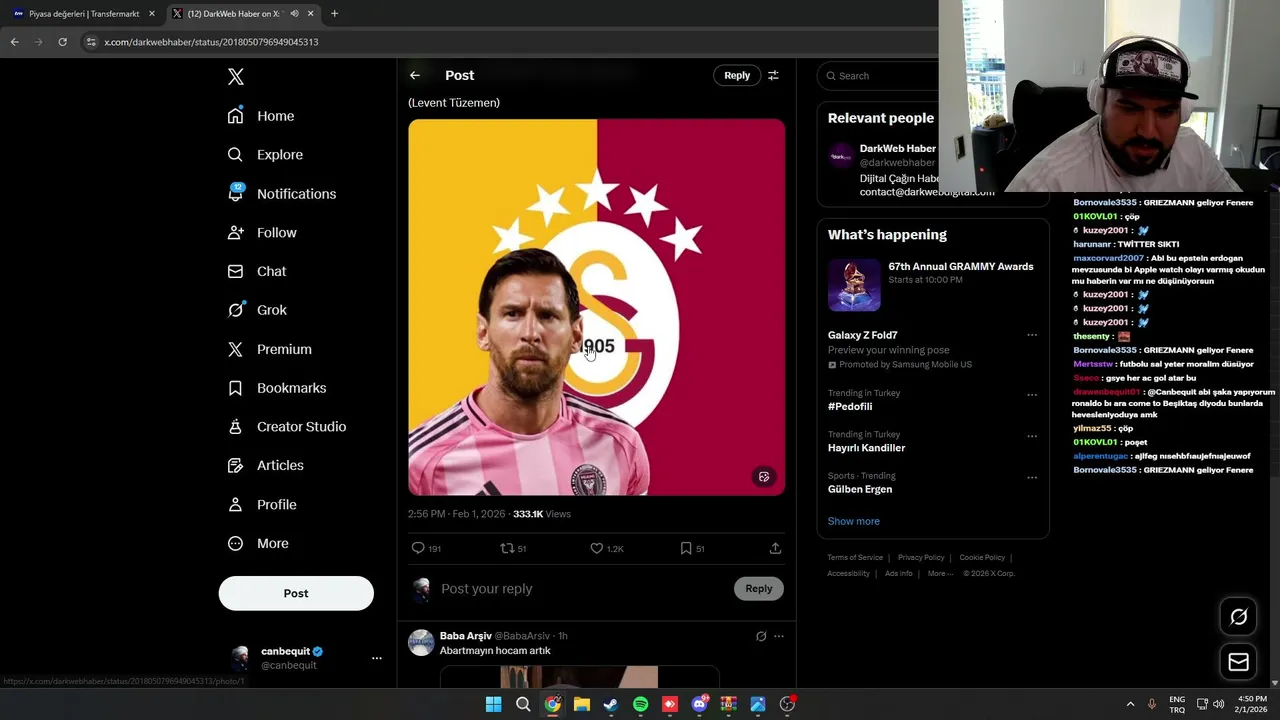Open Cookie Policy footer link

point(982,558)
